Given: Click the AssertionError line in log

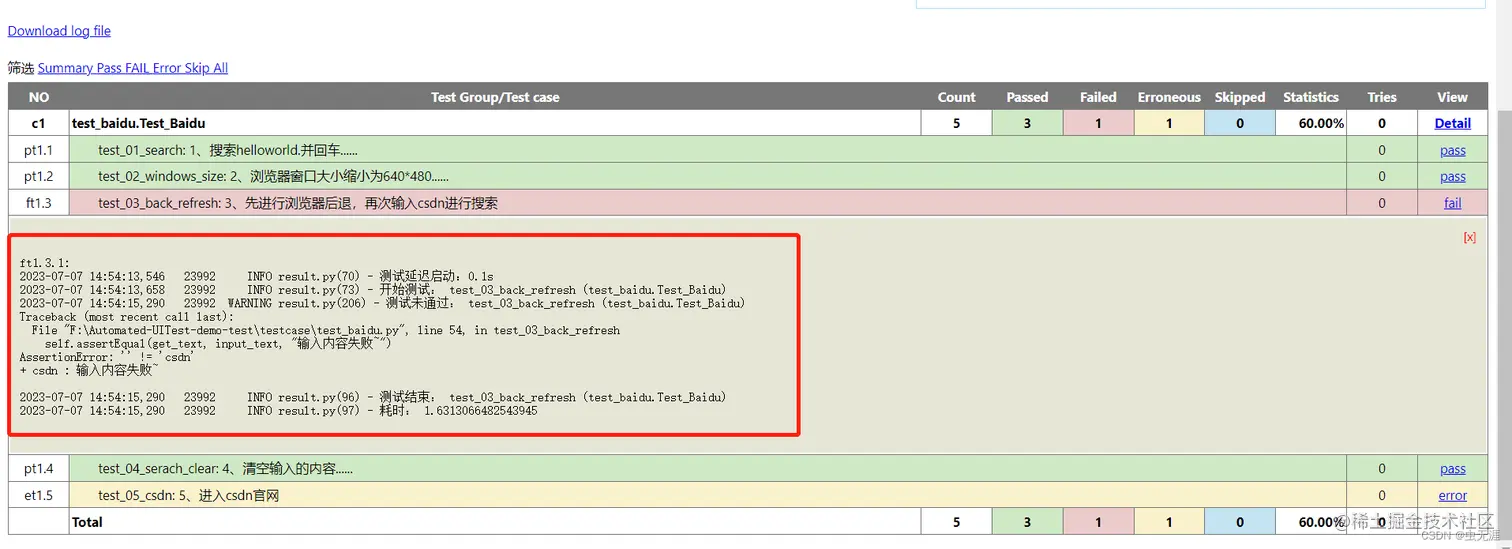Looking at the screenshot, I should [107, 356].
